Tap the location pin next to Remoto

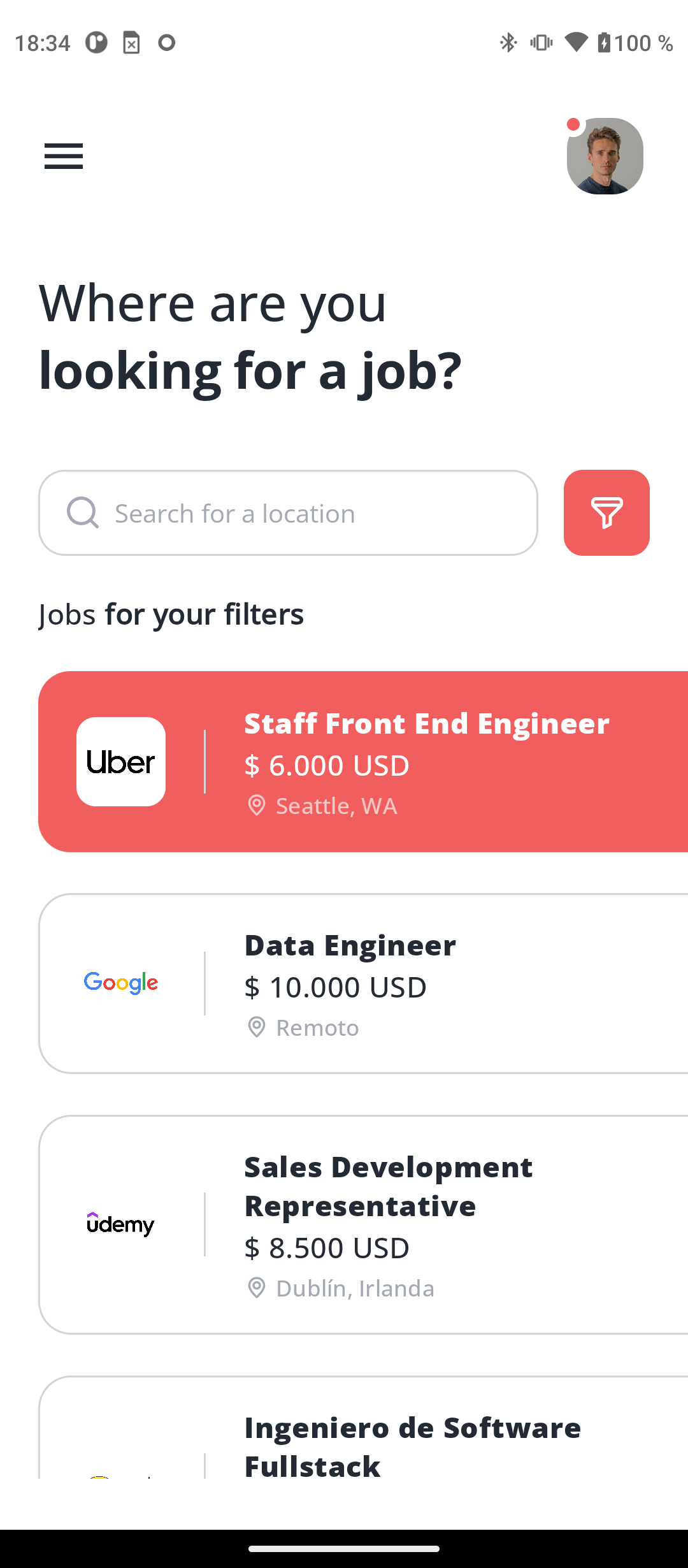(x=256, y=1027)
